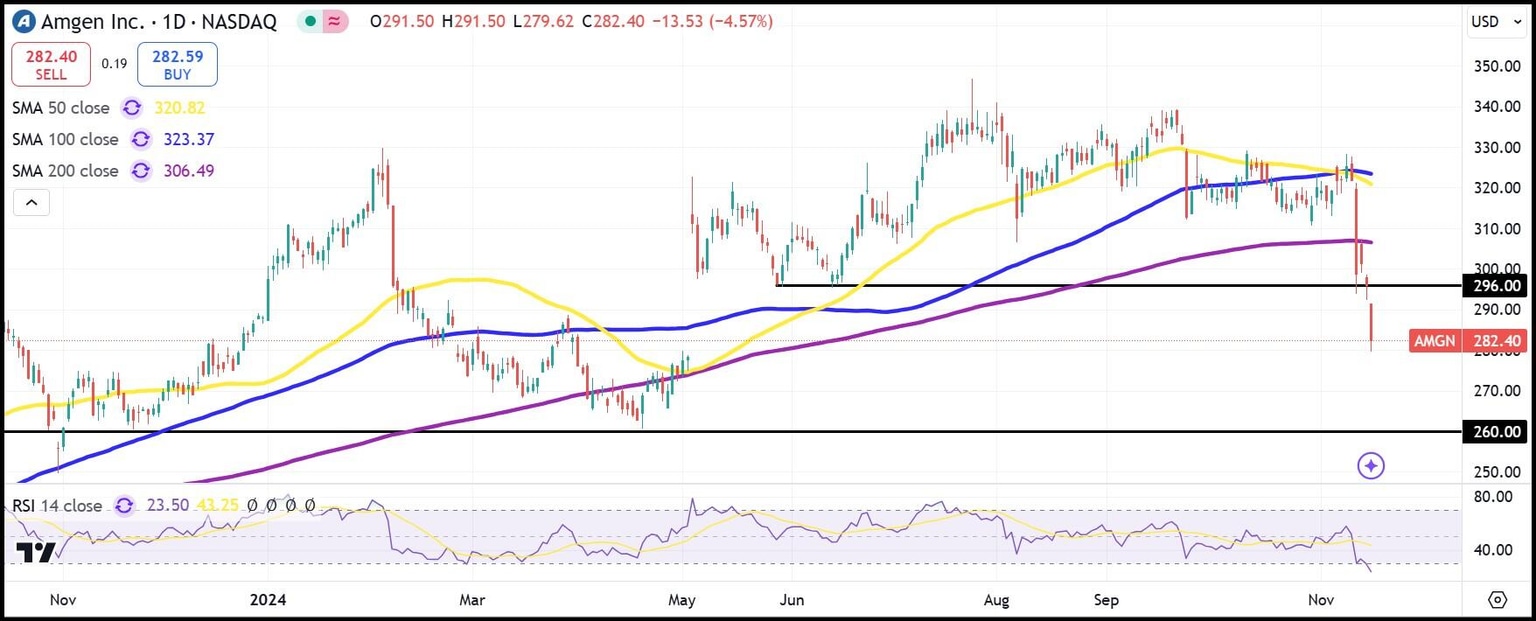The image size is (1536, 621).
Task: Select the RSI 14 close legend title
Action: 57,506
